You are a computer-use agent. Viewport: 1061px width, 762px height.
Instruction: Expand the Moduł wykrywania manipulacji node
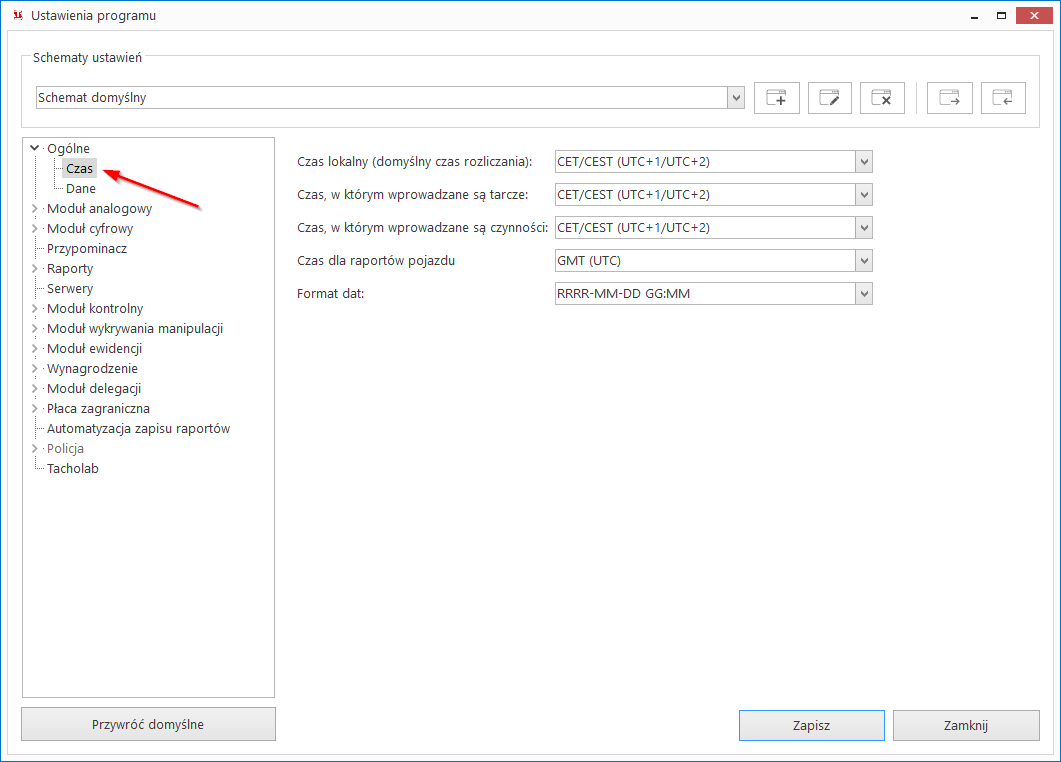click(35, 329)
